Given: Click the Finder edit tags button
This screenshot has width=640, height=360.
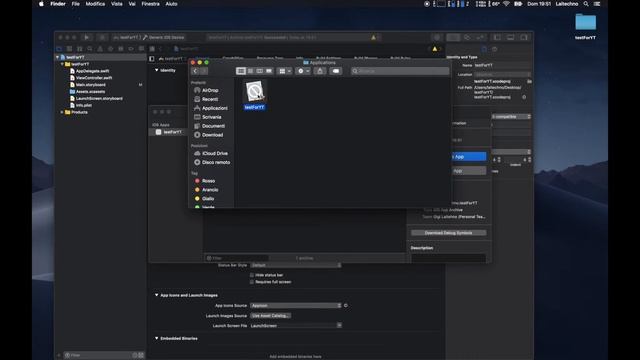Looking at the screenshot, I should click(336, 71).
